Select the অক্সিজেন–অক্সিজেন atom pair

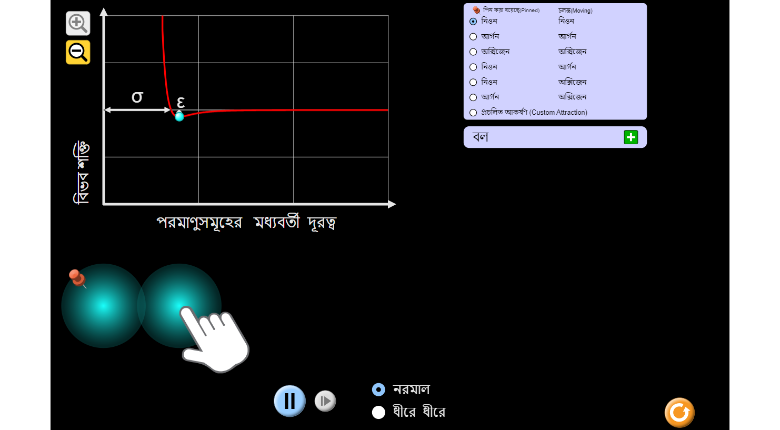click(473, 51)
